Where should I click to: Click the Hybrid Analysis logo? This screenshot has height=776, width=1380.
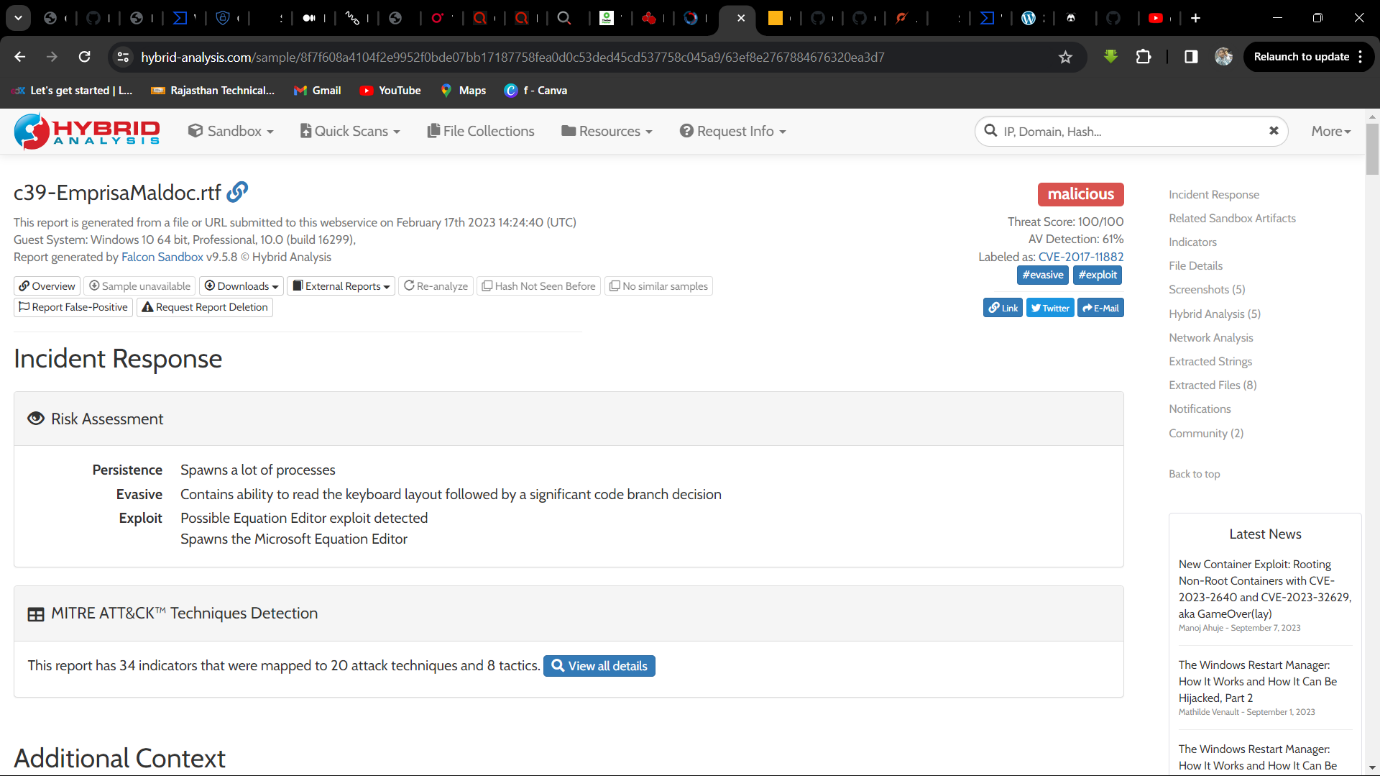pyautogui.click(x=87, y=131)
